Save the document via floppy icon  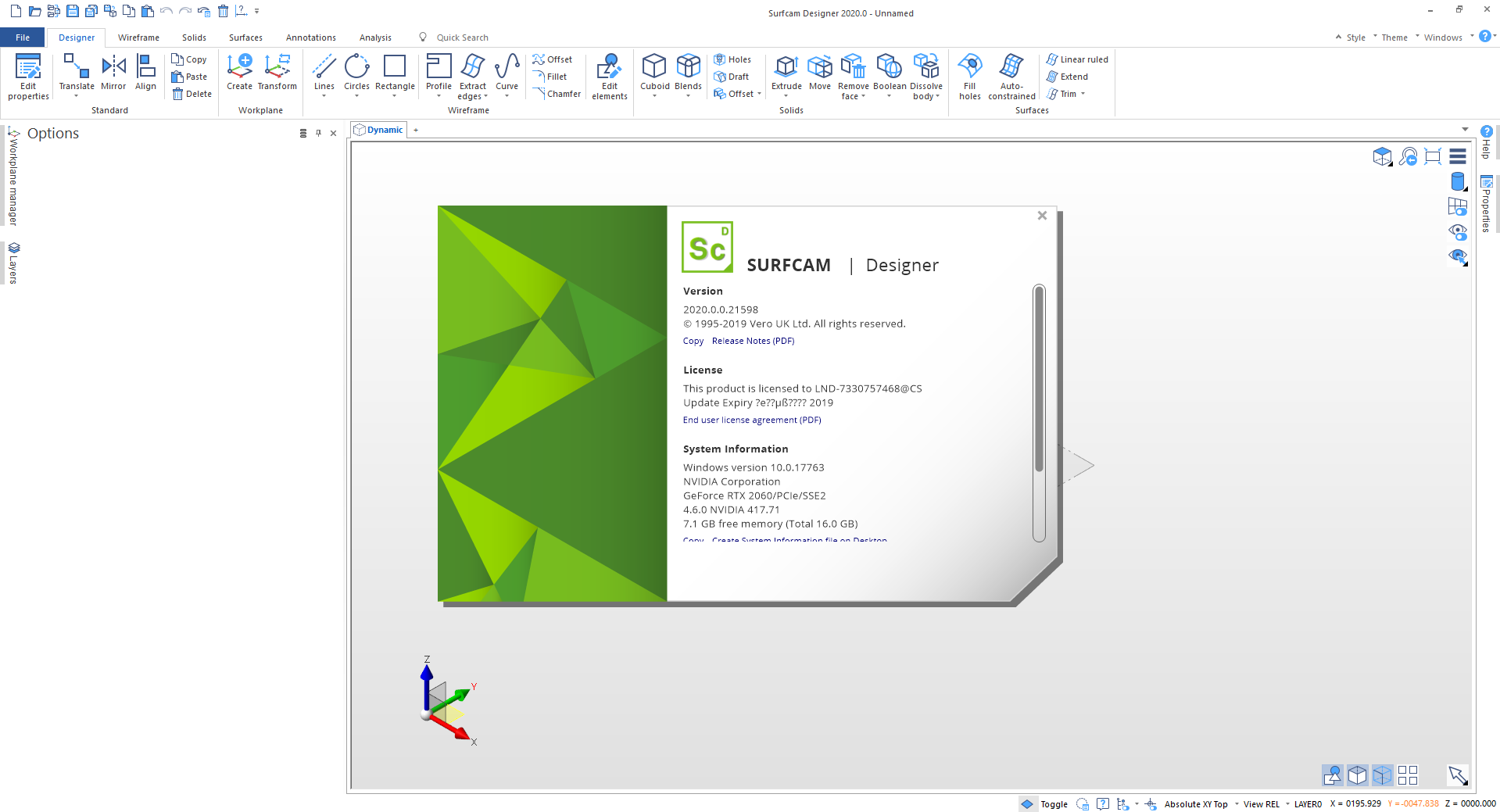point(72,11)
